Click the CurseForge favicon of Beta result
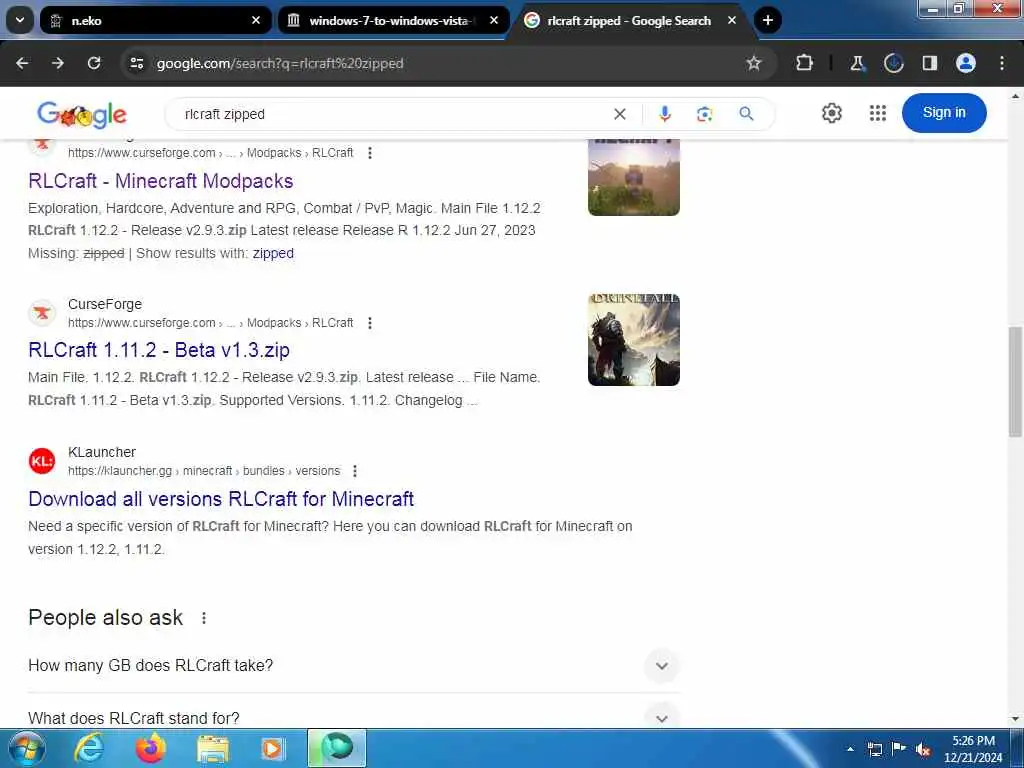The height and width of the screenshot is (768, 1024). tap(42, 313)
